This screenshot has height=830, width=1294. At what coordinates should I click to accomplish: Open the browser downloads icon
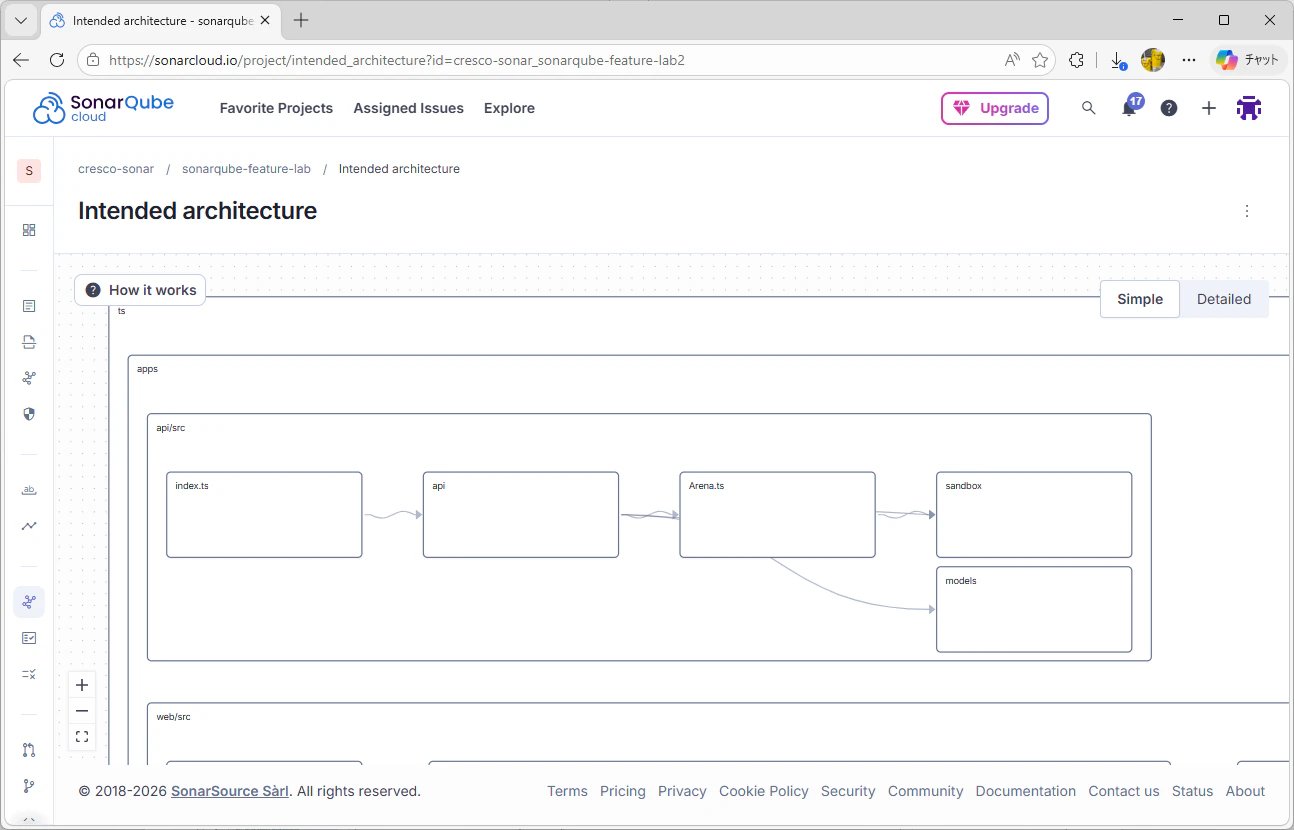1118,60
